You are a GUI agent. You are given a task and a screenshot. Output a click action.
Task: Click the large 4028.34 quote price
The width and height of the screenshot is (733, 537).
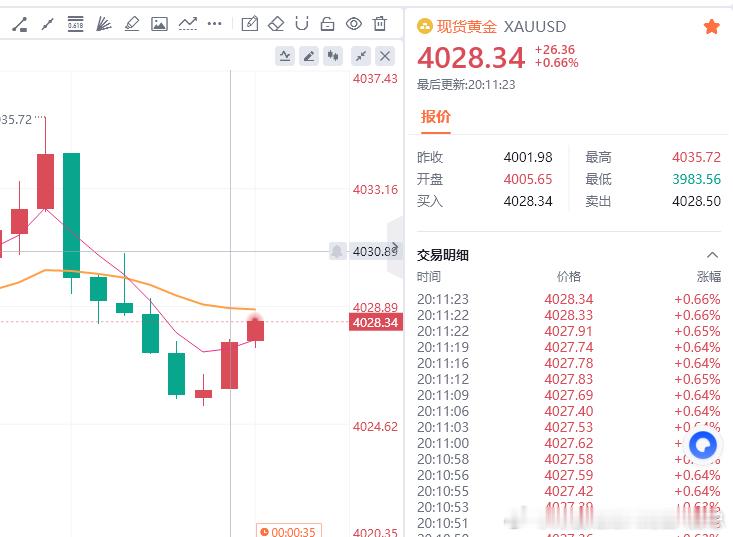pyautogui.click(x=471, y=58)
